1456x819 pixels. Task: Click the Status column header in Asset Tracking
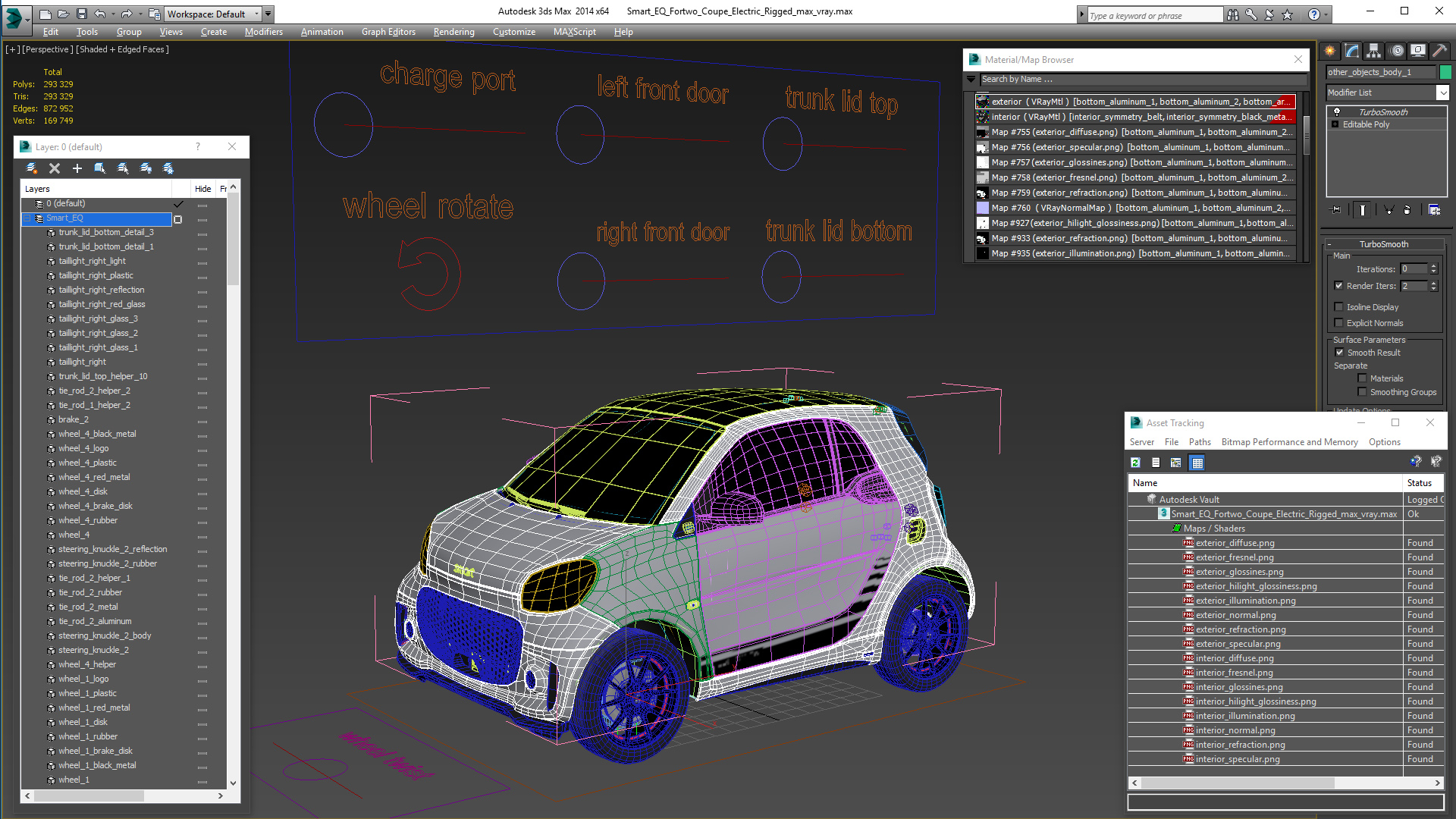1423,483
